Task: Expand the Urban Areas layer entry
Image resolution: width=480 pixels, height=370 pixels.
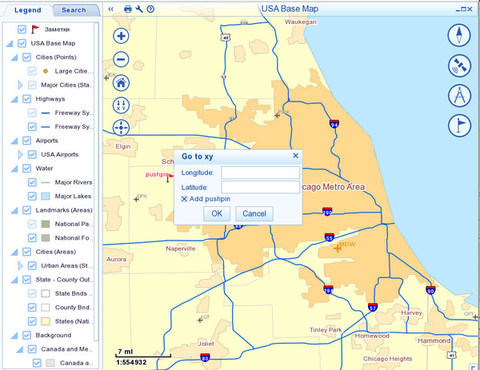Action: (20, 266)
